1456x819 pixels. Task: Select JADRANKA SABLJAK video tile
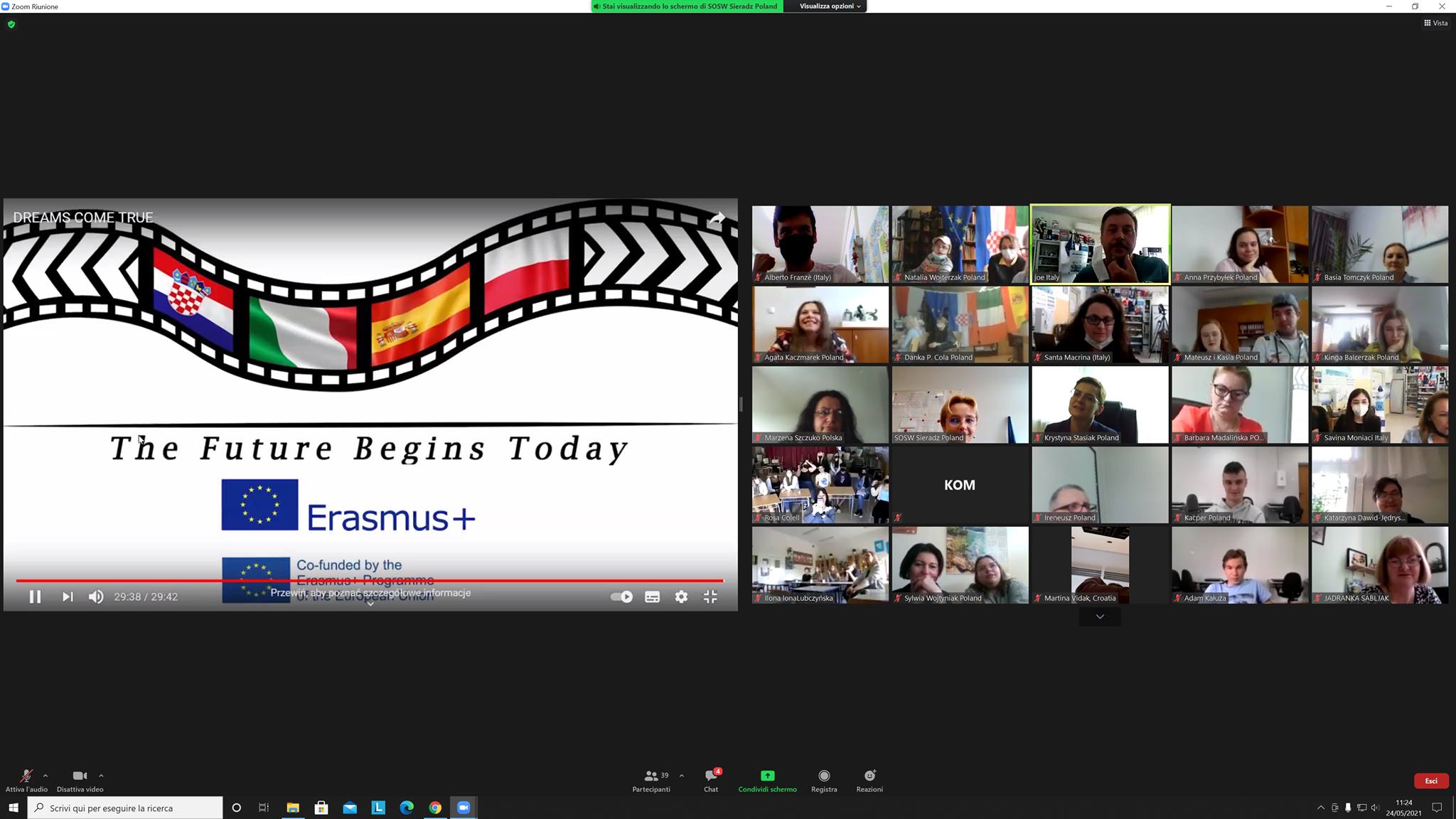[1380, 565]
